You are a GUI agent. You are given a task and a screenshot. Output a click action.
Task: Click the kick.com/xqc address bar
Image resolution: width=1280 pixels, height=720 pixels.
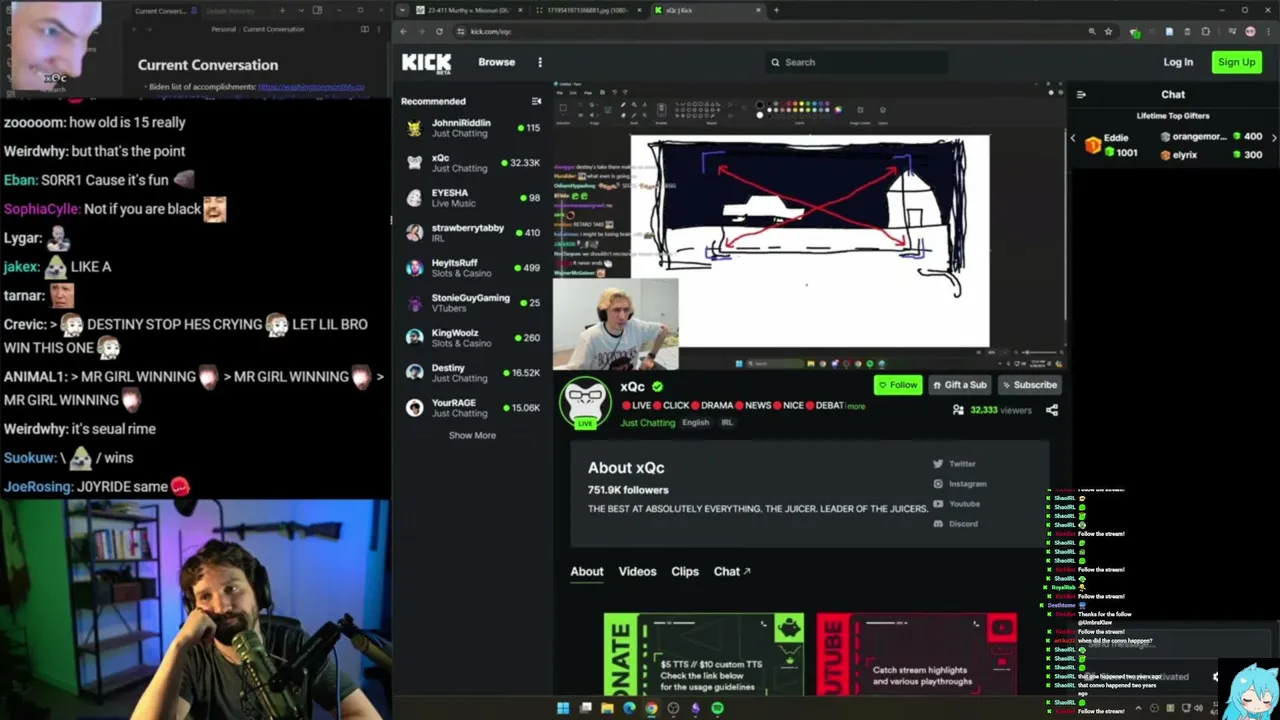[770, 31]
